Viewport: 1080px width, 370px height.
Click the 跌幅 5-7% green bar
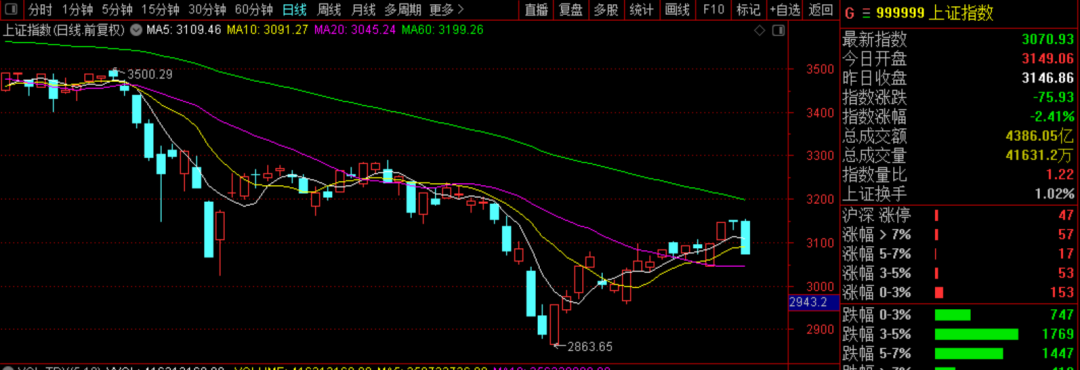[968, 354]
